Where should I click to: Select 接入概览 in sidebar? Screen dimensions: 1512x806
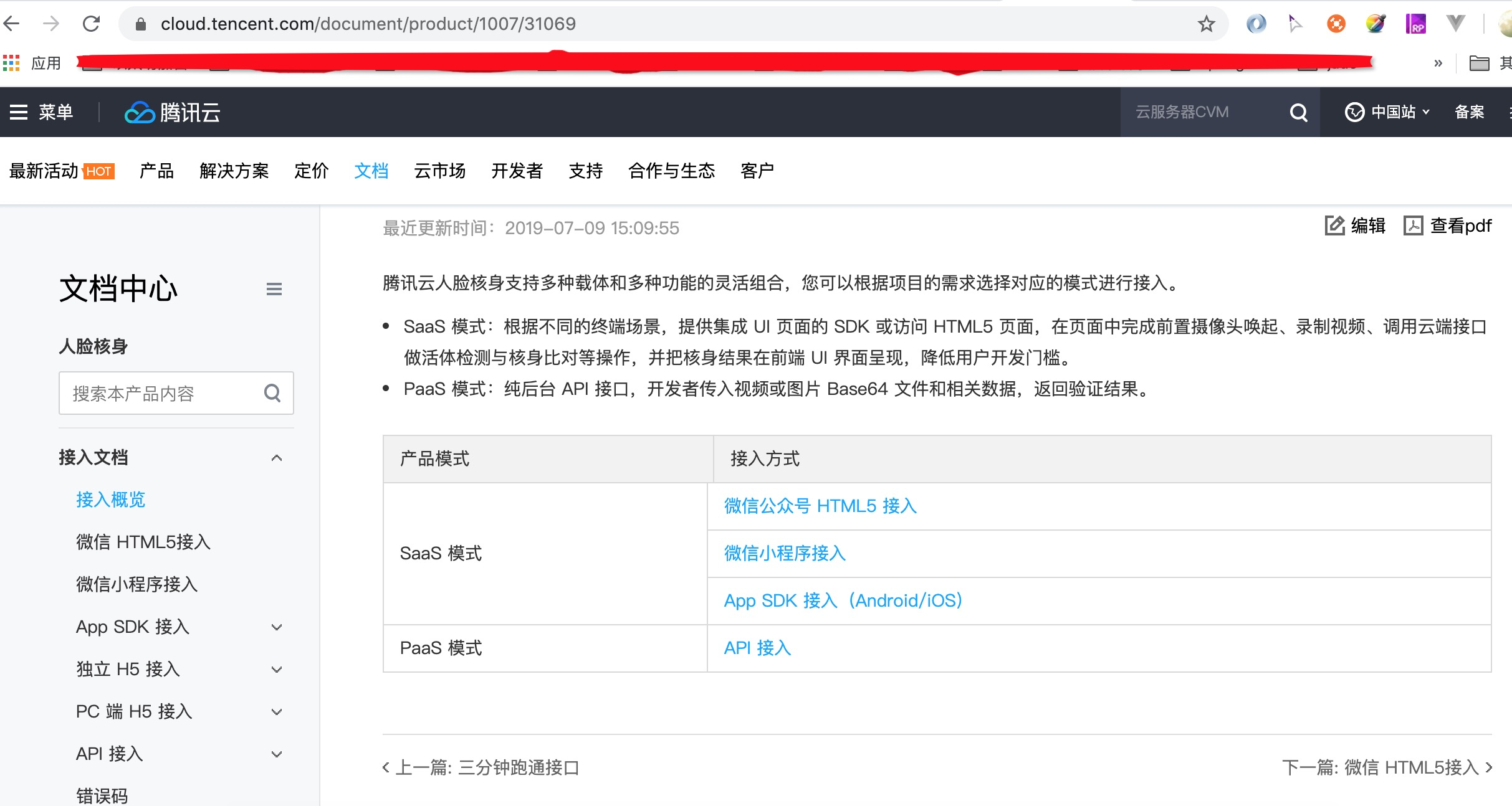click(110, 500)
